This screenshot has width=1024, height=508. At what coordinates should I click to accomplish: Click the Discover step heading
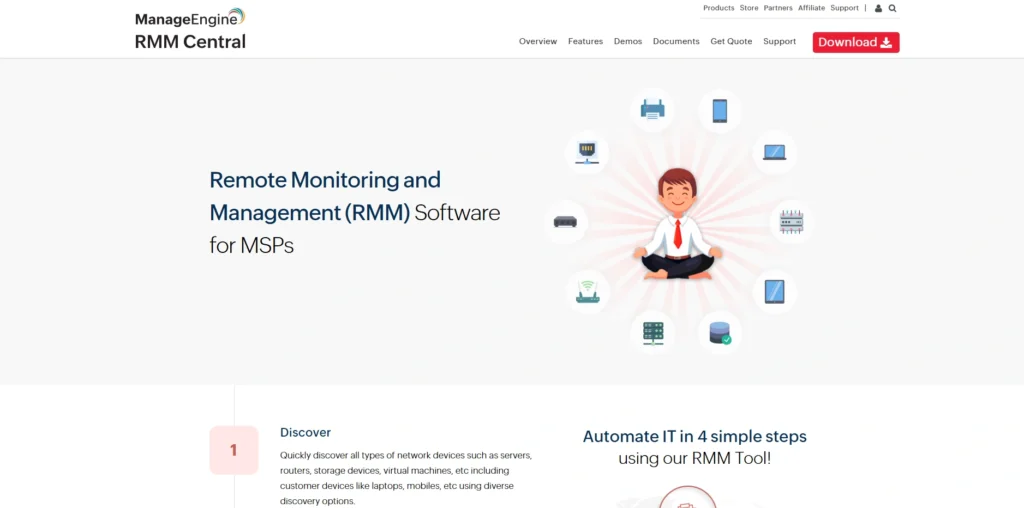(x=306, y=432)
